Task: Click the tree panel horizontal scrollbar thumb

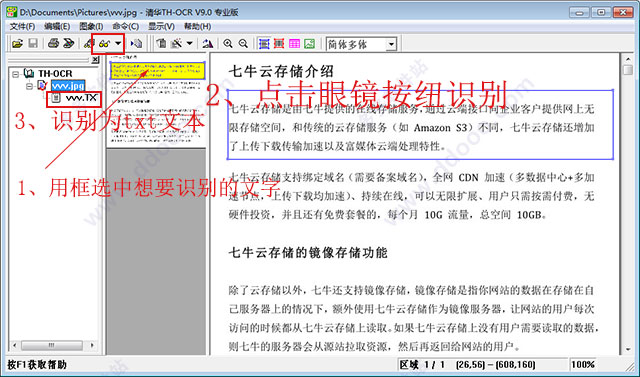Action: point(52,346)
